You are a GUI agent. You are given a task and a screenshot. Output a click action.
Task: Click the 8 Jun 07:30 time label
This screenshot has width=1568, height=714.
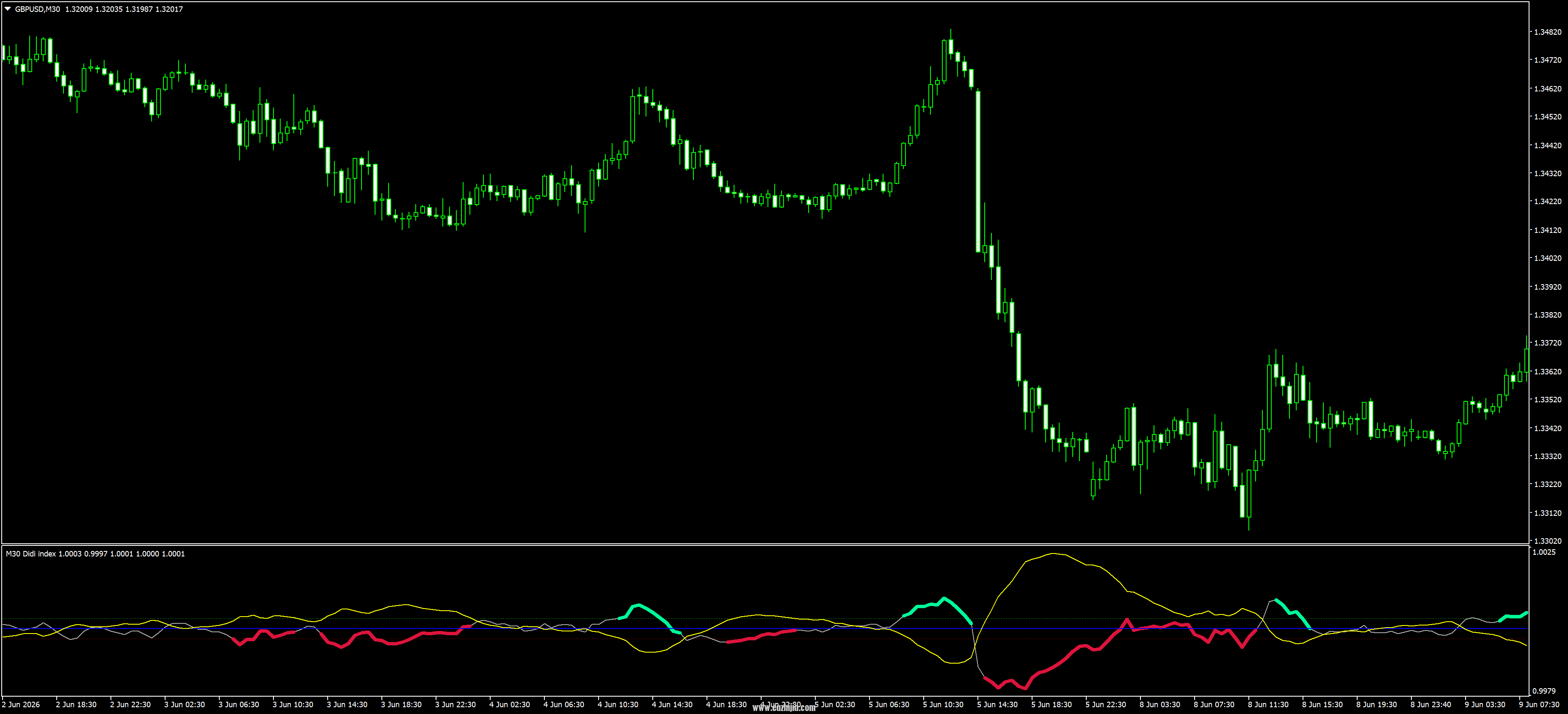point(1214,704)
